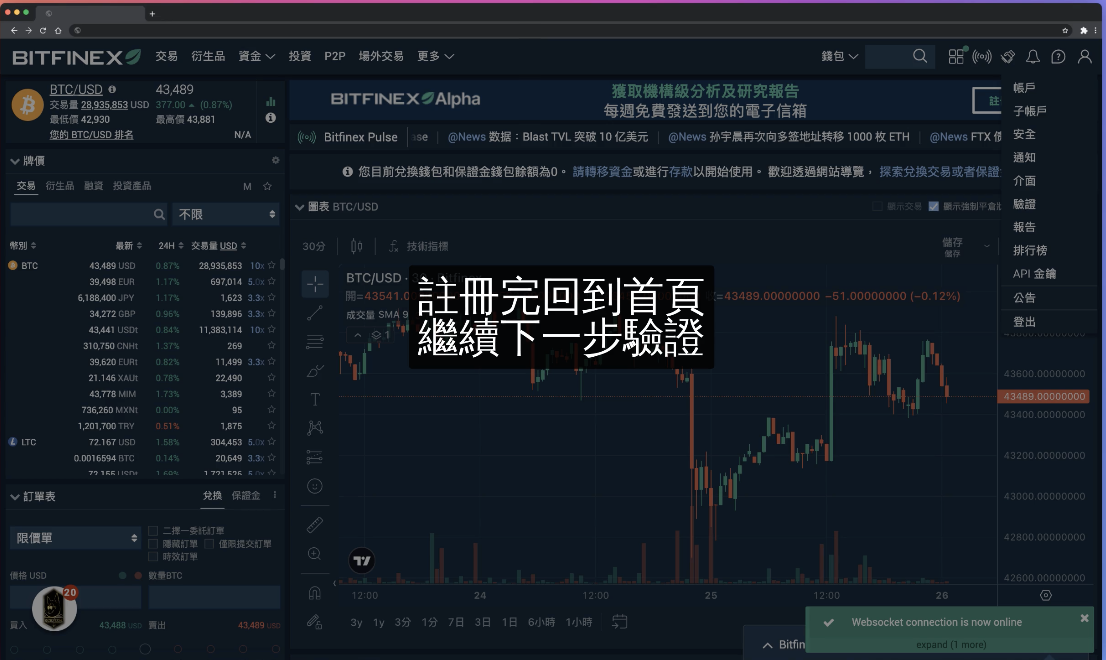Viewport: 1106px width, 660px height.
Task: Open API 金鑰 in account menu
Action: 1035,274
